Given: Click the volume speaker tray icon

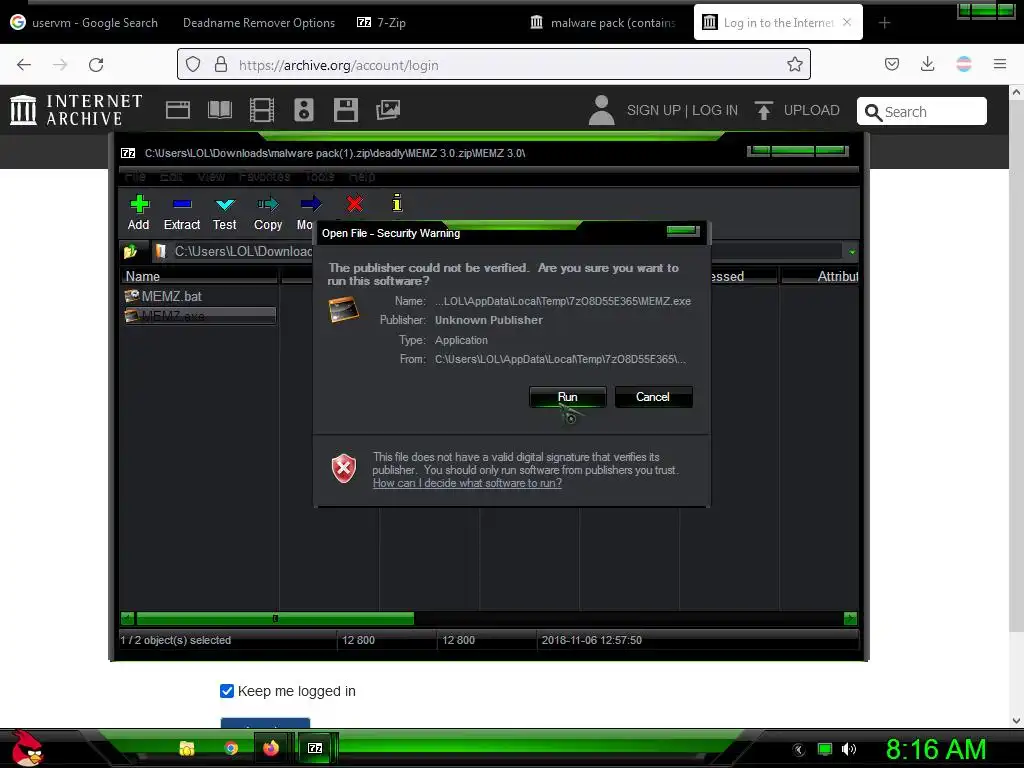Looking at the screenshot, I should pos(848,749).
